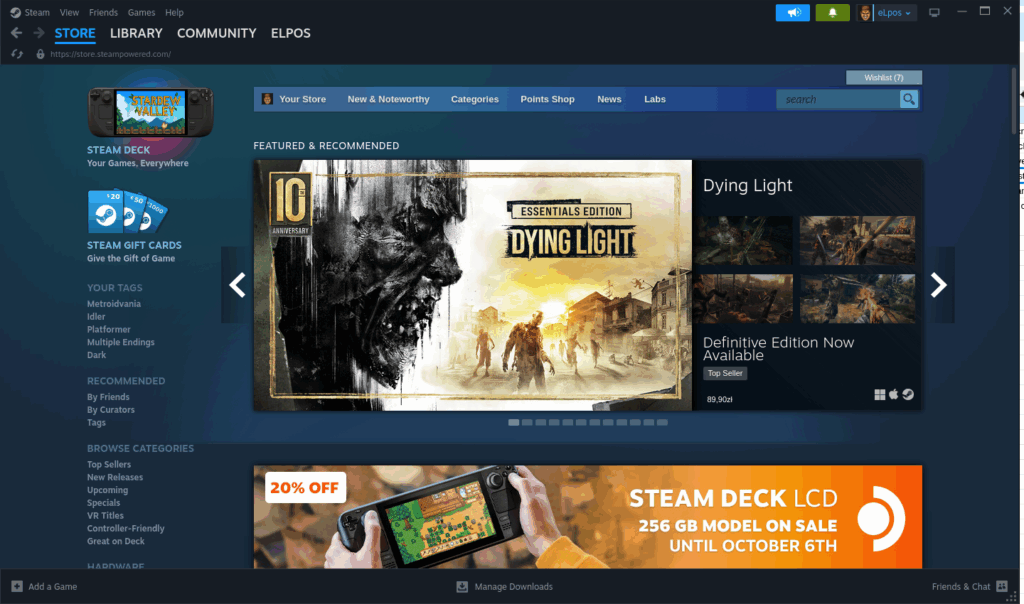Screen dimensions: 1024x604
Task: Open the Multiple Endings tag link
Action: coord(121,342)
